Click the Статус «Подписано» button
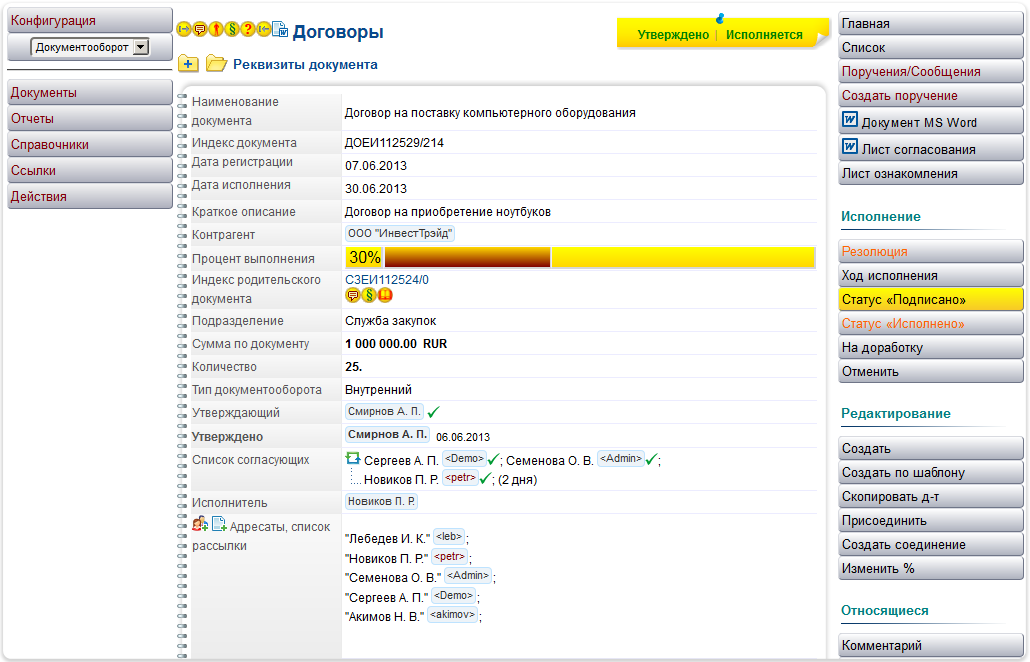 point(930,300)
